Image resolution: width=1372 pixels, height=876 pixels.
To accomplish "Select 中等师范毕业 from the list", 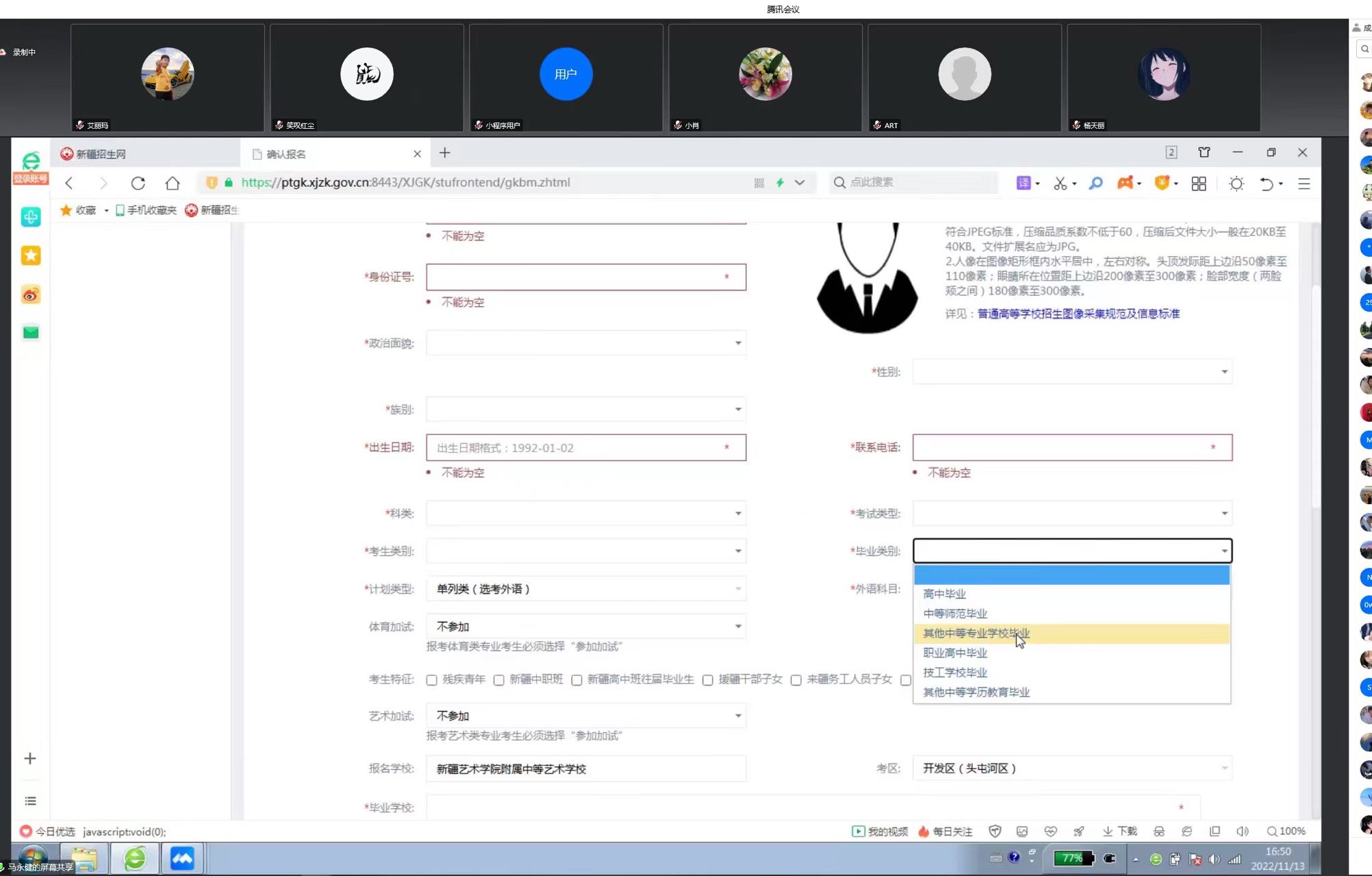I will click(1071, 614).
